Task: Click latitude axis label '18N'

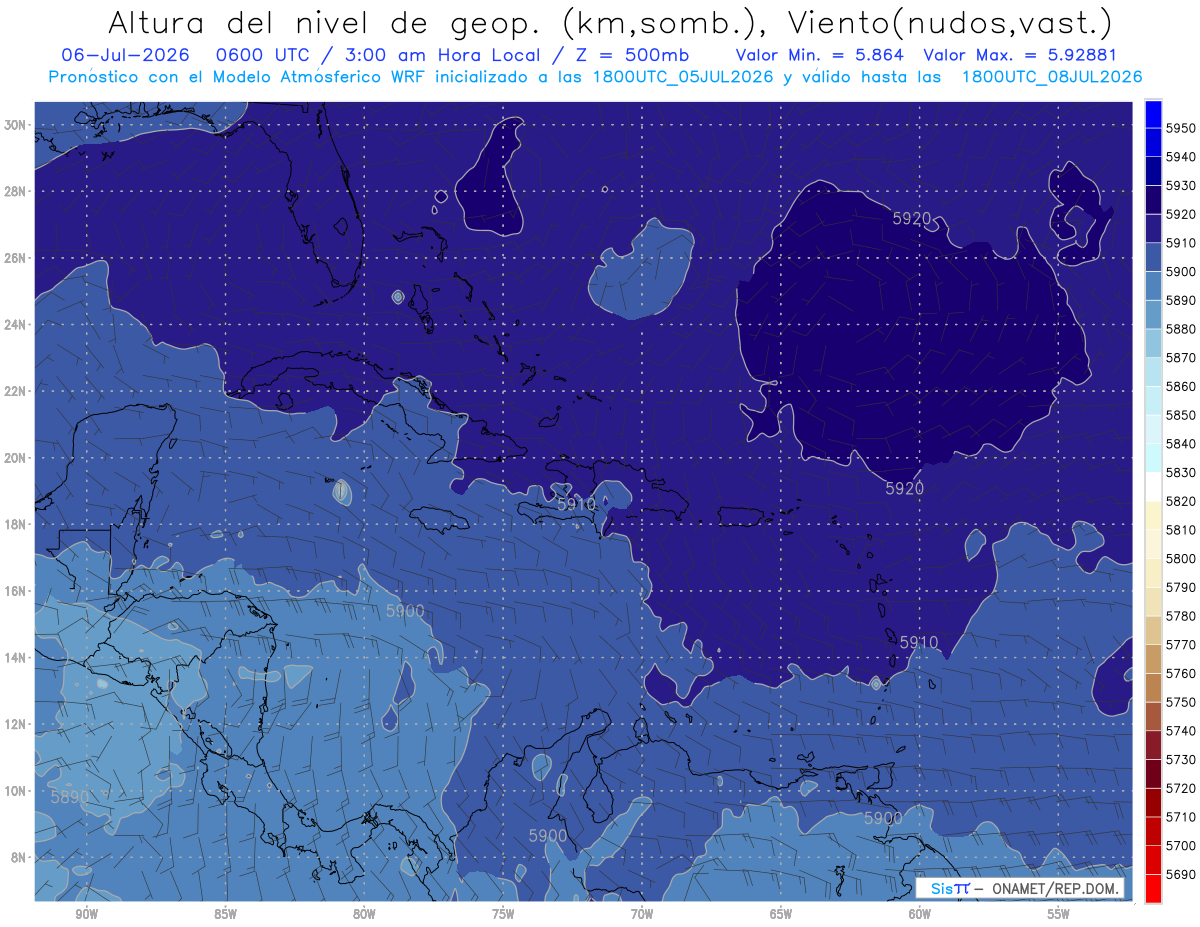Action: pos(14,525)
